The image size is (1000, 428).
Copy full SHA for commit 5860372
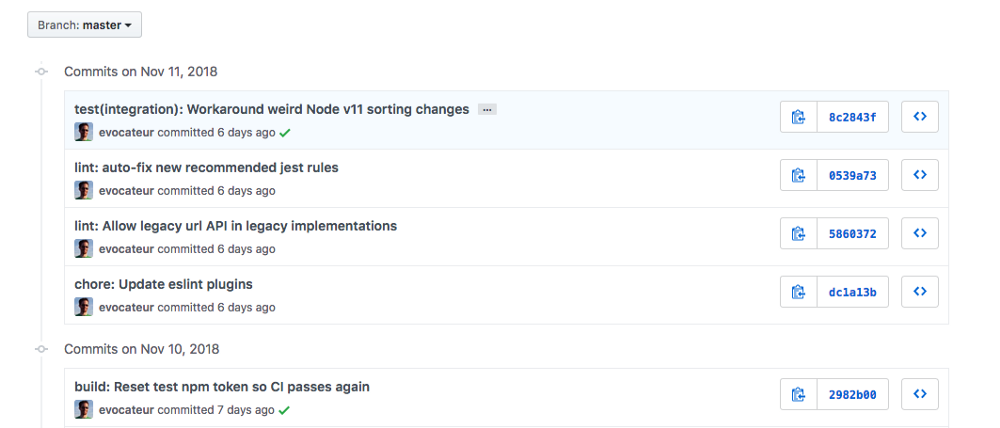798,233
